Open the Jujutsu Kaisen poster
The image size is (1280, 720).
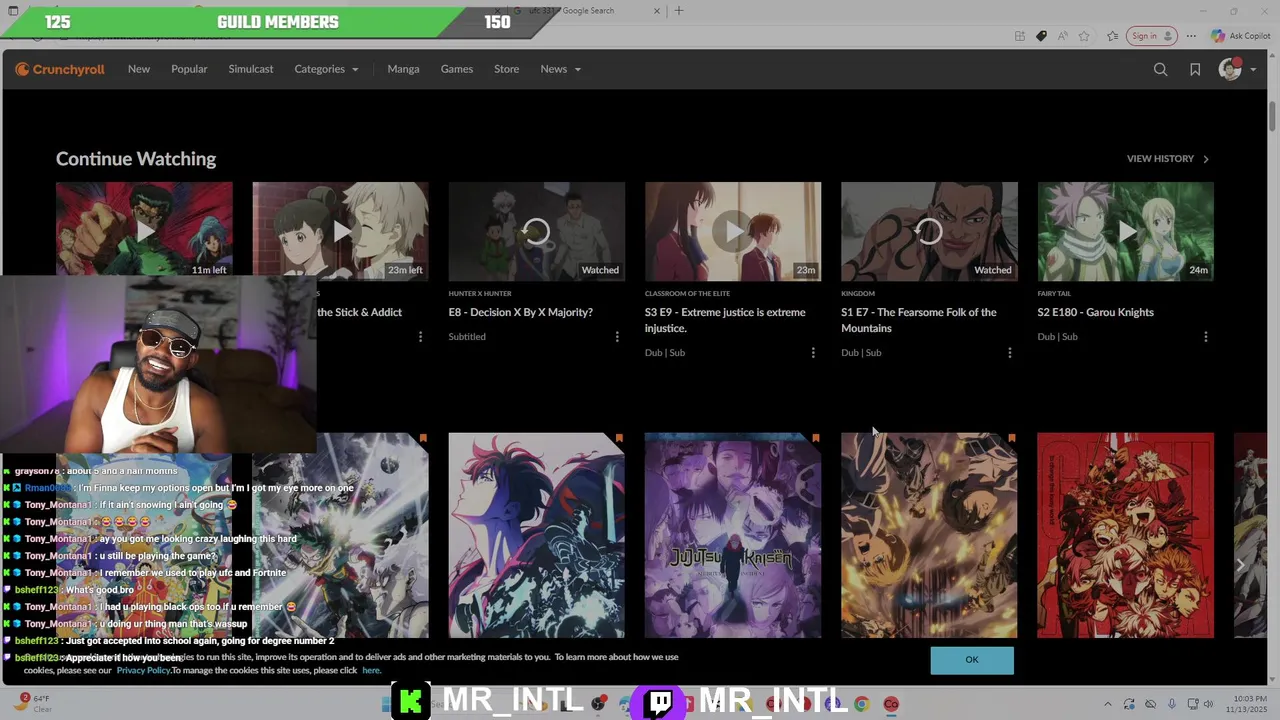pos(733,535)
